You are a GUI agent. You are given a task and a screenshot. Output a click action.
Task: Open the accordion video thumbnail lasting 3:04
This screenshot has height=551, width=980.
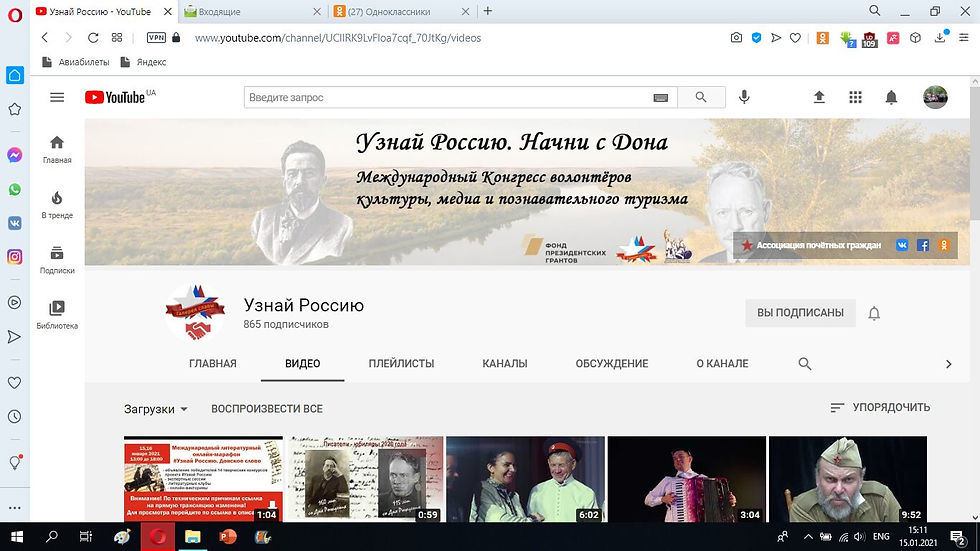[686, 479]
